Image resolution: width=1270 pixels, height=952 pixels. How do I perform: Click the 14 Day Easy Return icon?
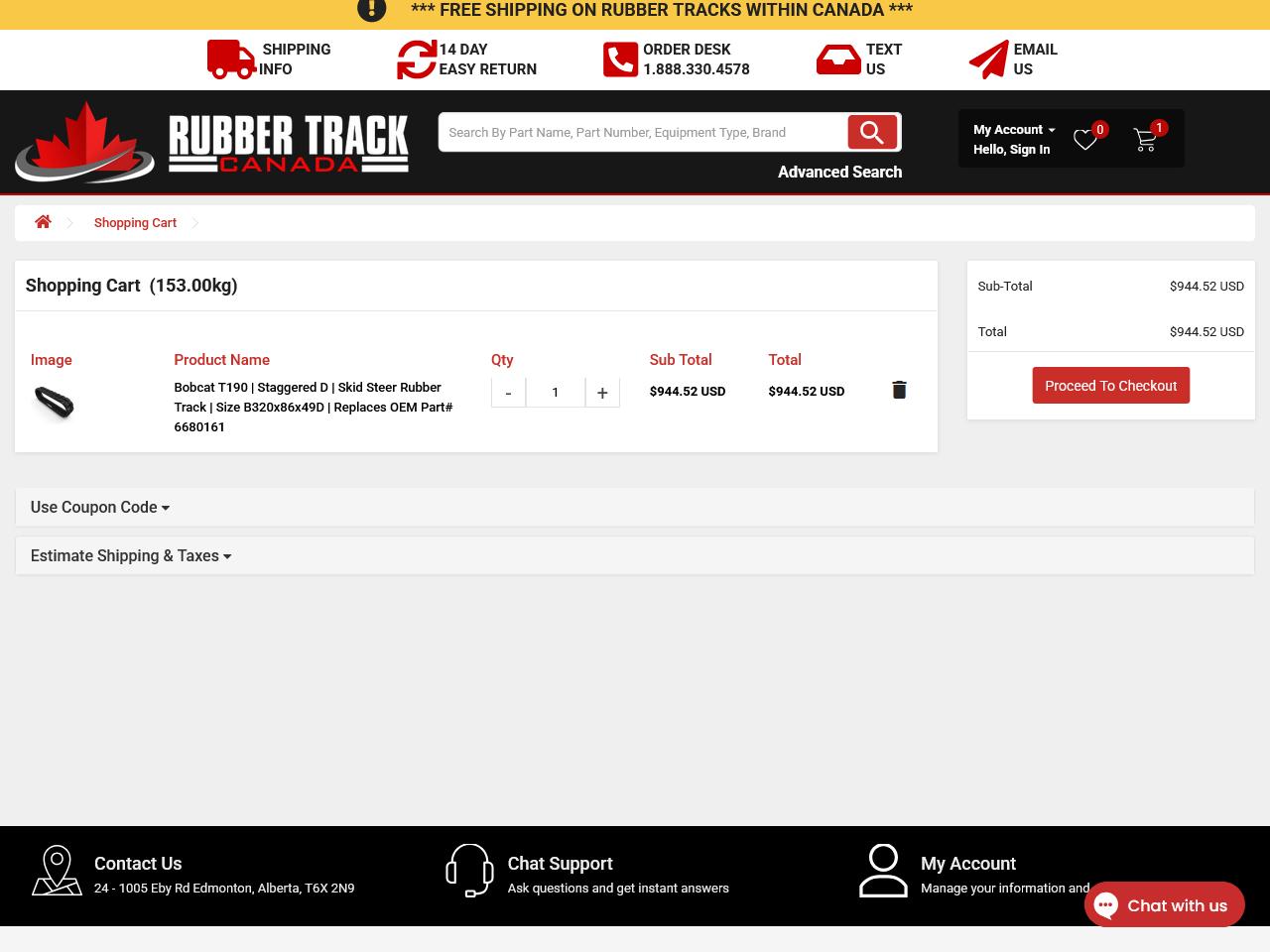coord(416,59)
